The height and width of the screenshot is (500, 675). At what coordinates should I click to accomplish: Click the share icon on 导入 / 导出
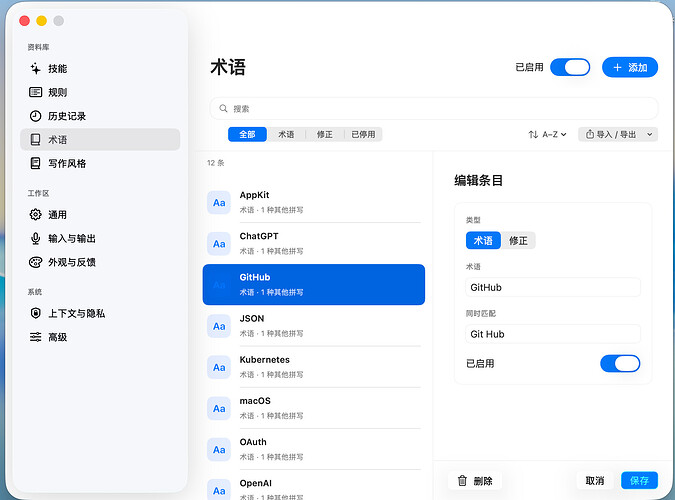[590, 134]
